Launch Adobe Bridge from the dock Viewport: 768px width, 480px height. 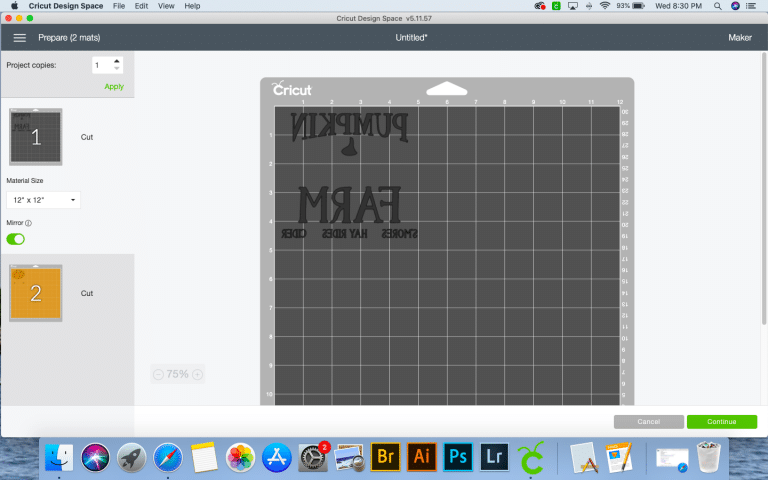(385, 456)
